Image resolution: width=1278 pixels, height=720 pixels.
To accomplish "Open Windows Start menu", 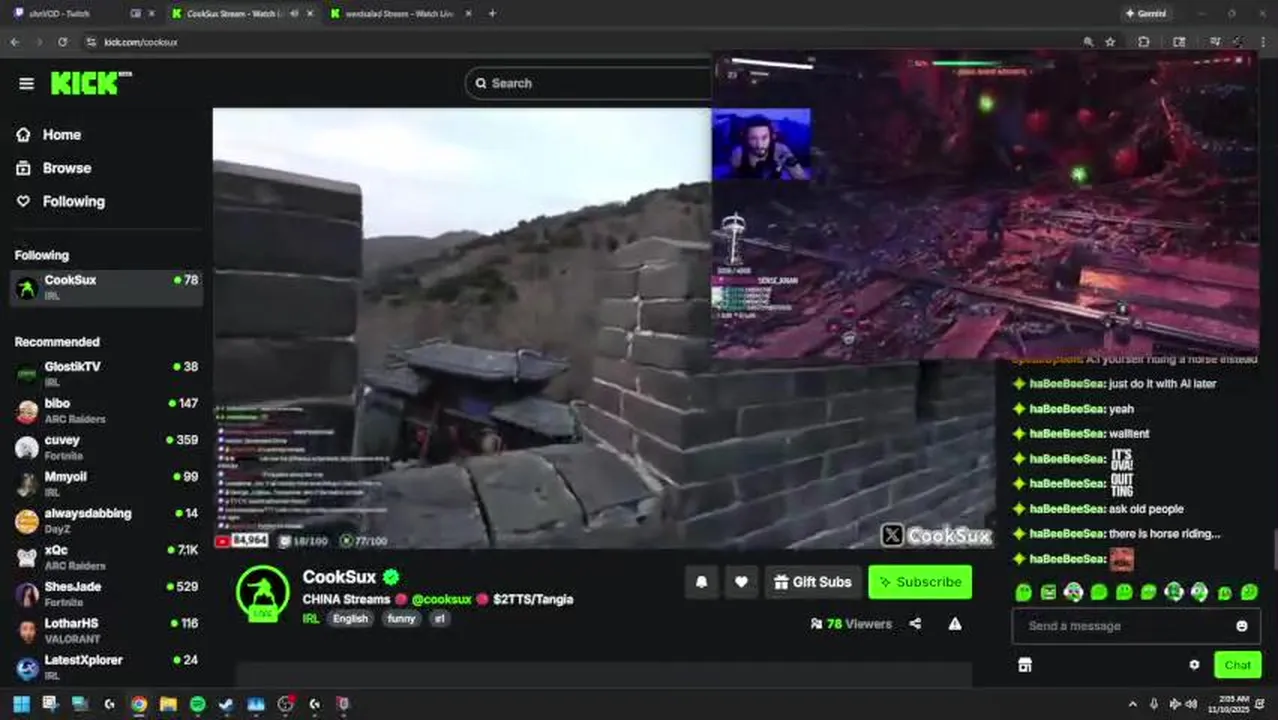I will pyautogui.click(x=21, y=704).
